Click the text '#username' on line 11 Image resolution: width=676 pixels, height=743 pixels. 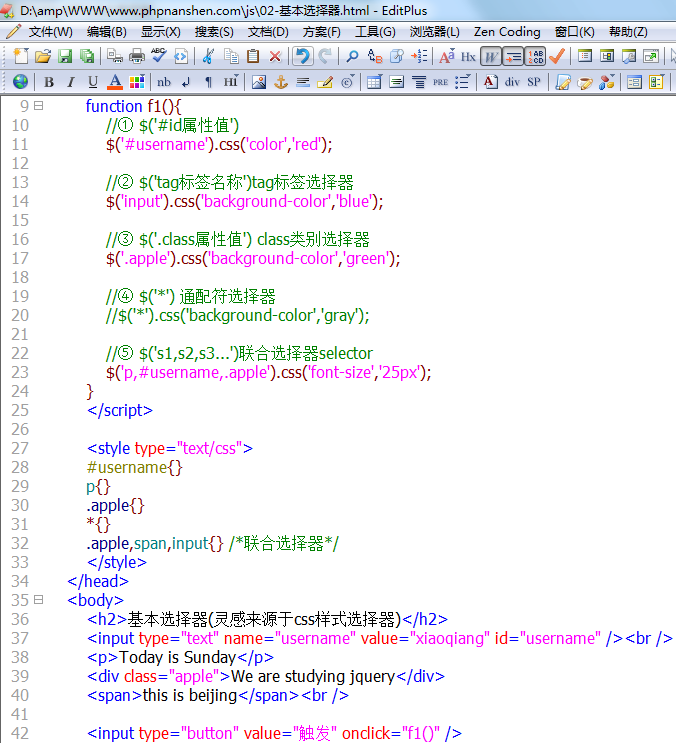point(164,144)
